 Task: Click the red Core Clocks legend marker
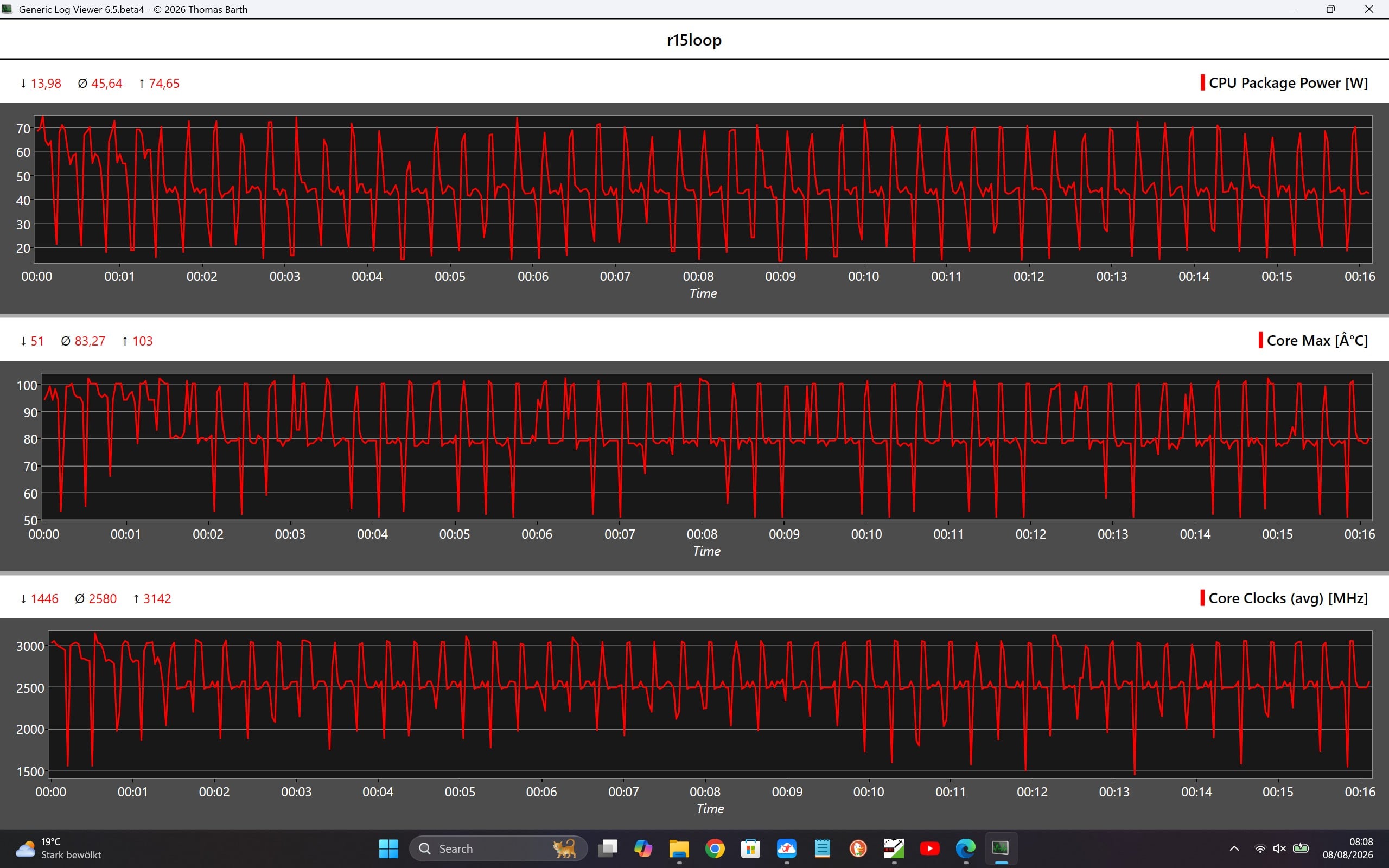pos(1202,598)
